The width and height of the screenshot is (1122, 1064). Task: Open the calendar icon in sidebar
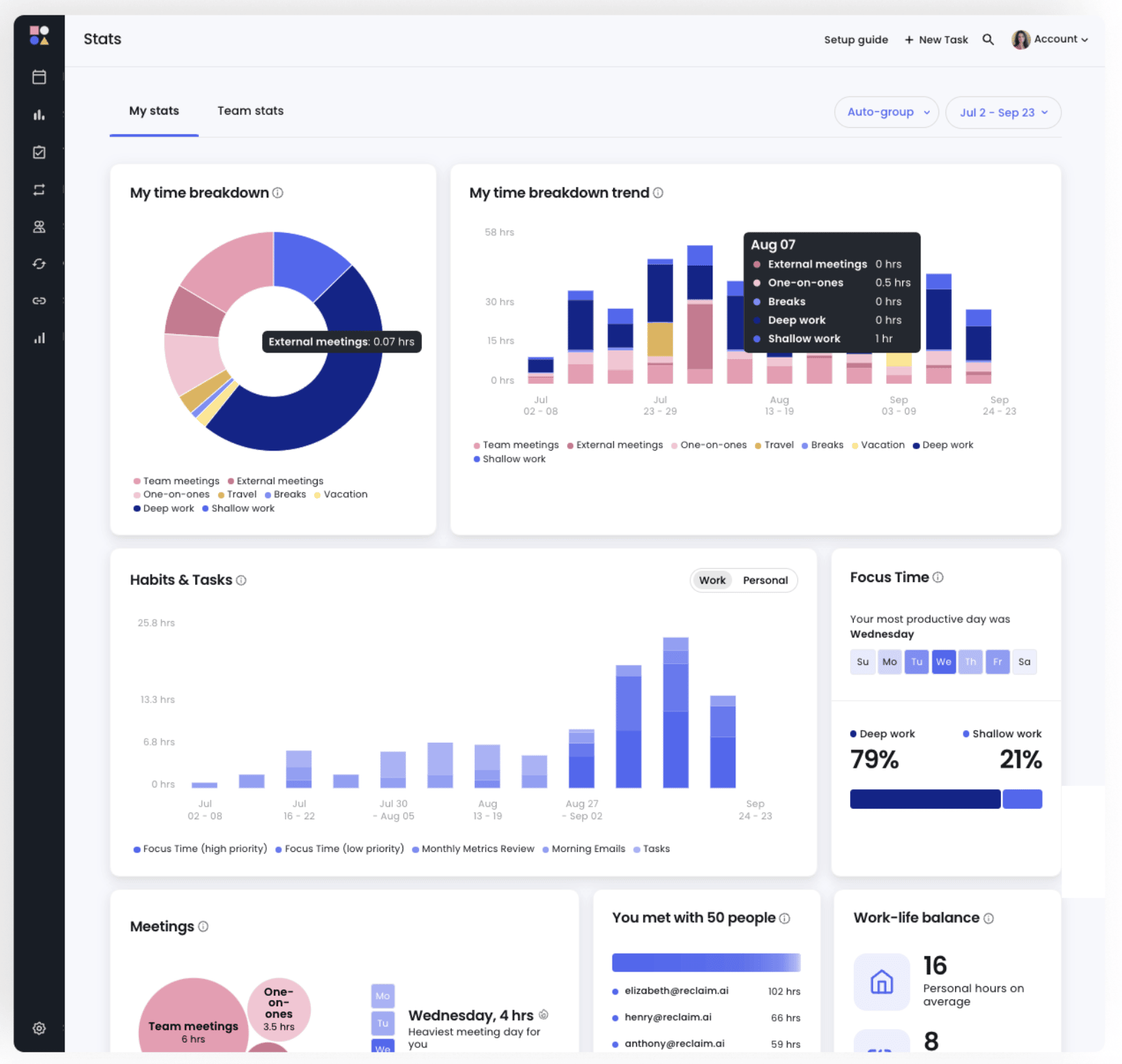pos(39,77)
